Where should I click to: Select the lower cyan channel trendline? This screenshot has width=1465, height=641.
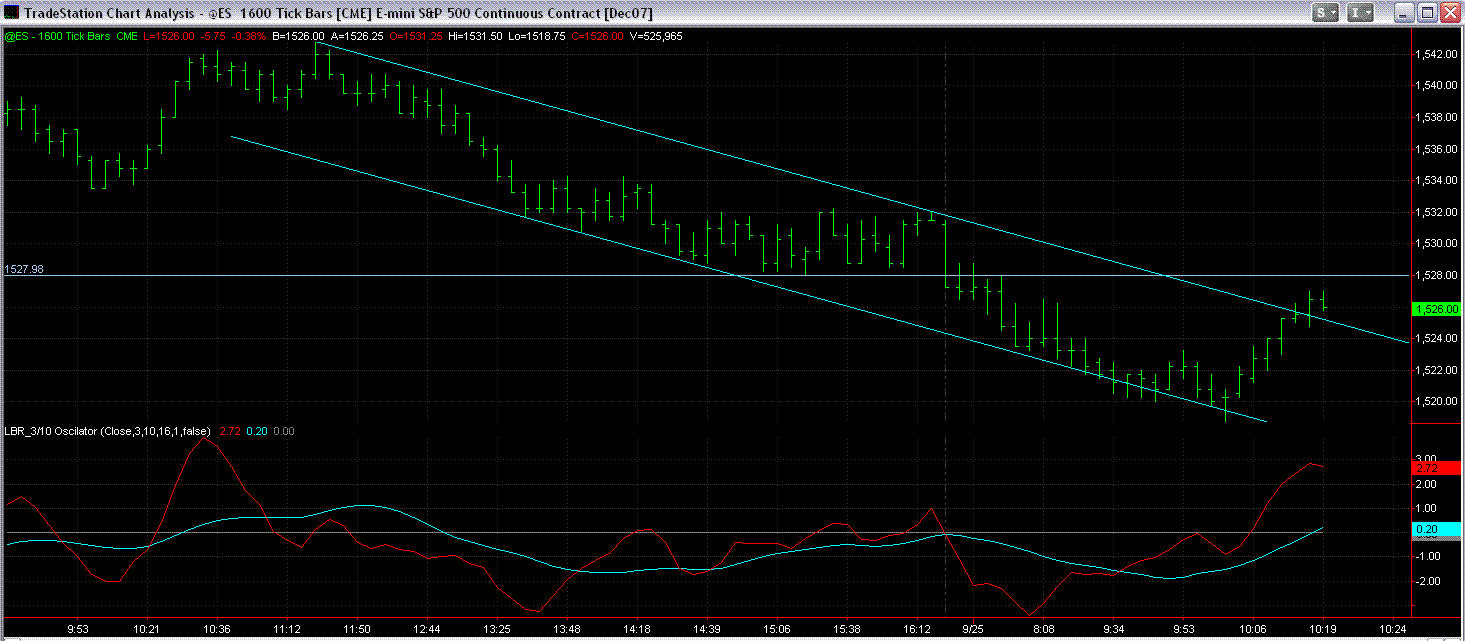[750, 280]
